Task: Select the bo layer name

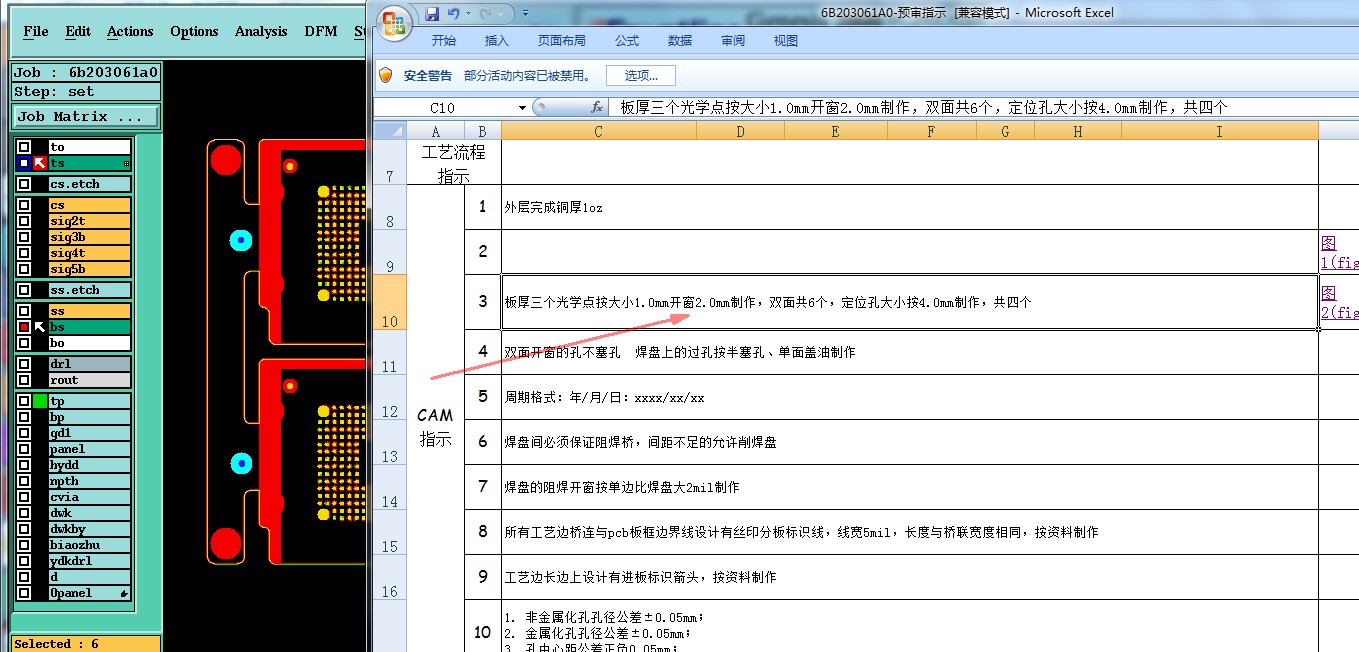Action: [x=90, y=343]
